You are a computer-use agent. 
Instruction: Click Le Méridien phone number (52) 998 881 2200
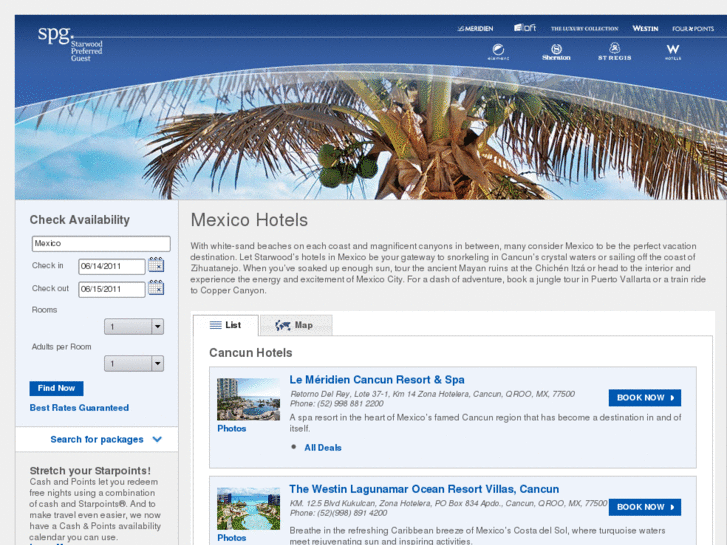[x=349, y=404]
